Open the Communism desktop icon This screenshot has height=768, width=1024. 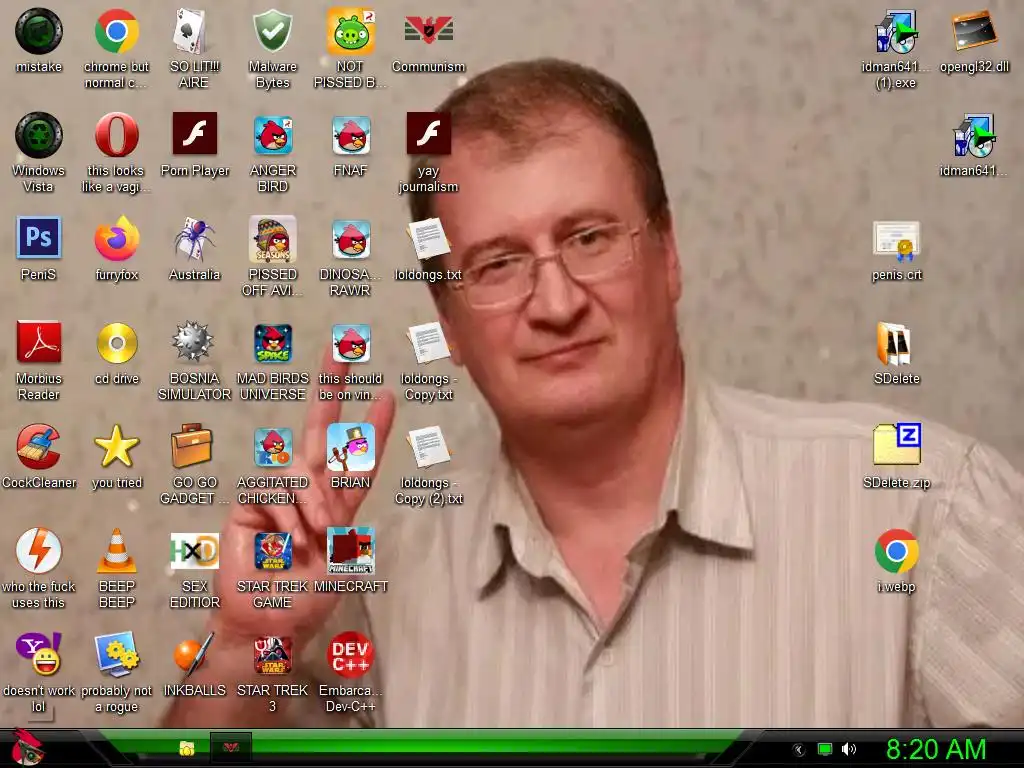(428, 31)
